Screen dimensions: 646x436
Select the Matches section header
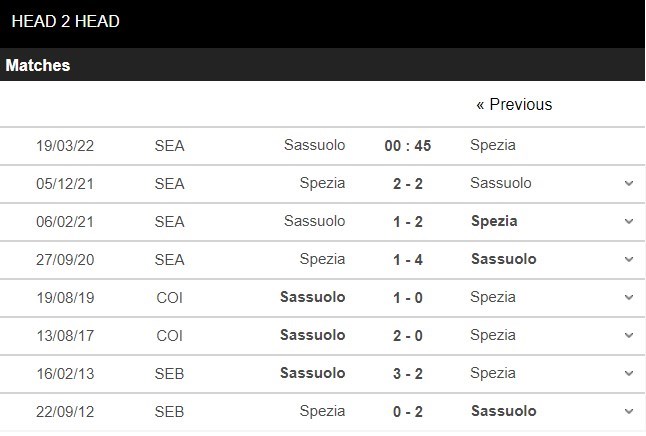38,65
